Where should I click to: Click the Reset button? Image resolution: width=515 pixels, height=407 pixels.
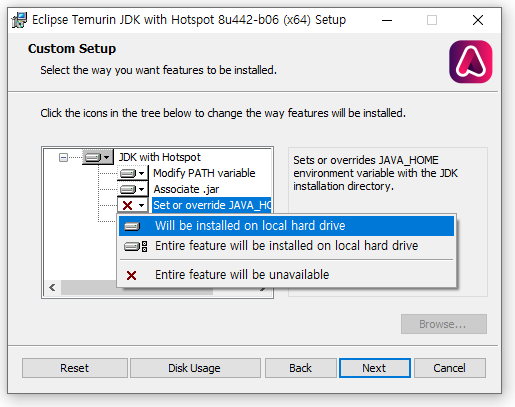click(75, 368)
